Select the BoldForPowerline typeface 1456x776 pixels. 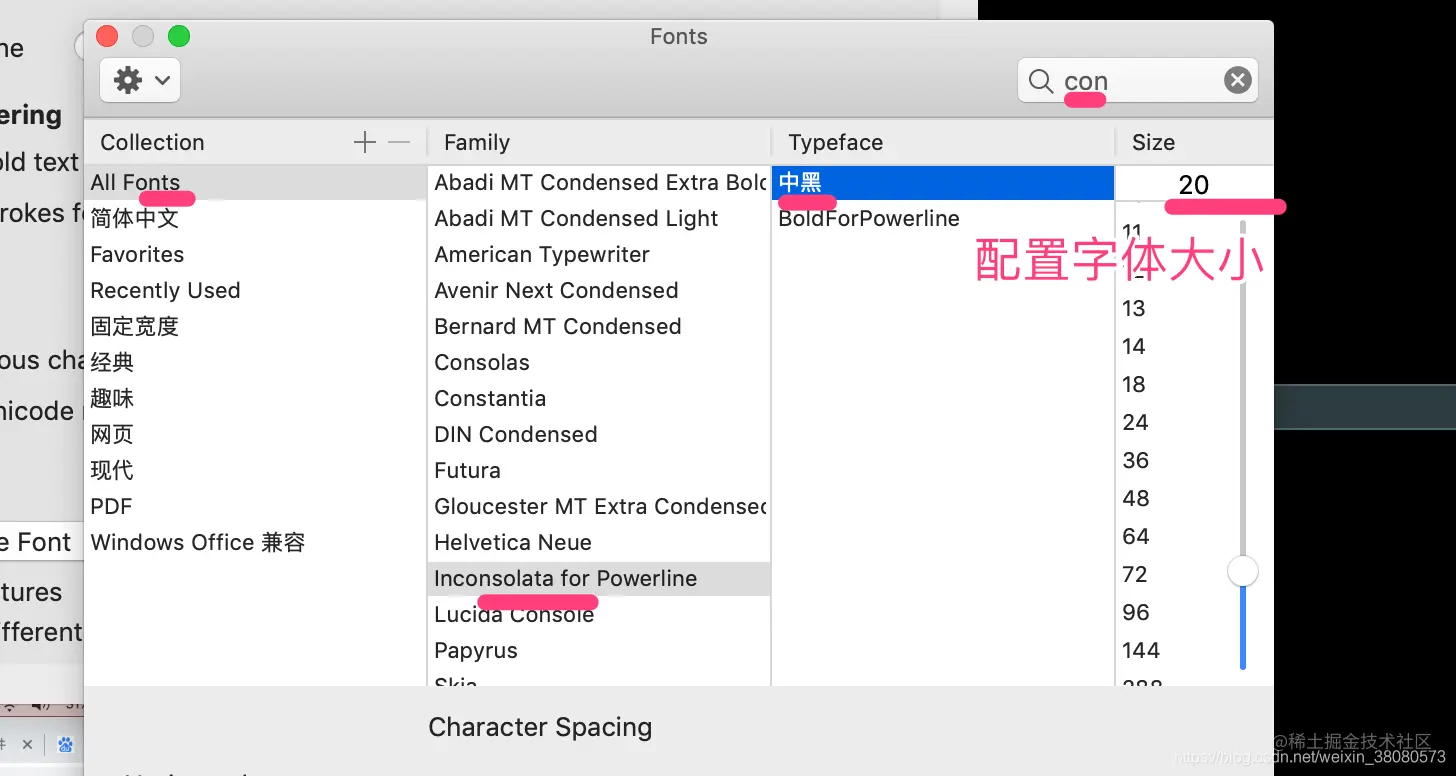coord(868,218)
